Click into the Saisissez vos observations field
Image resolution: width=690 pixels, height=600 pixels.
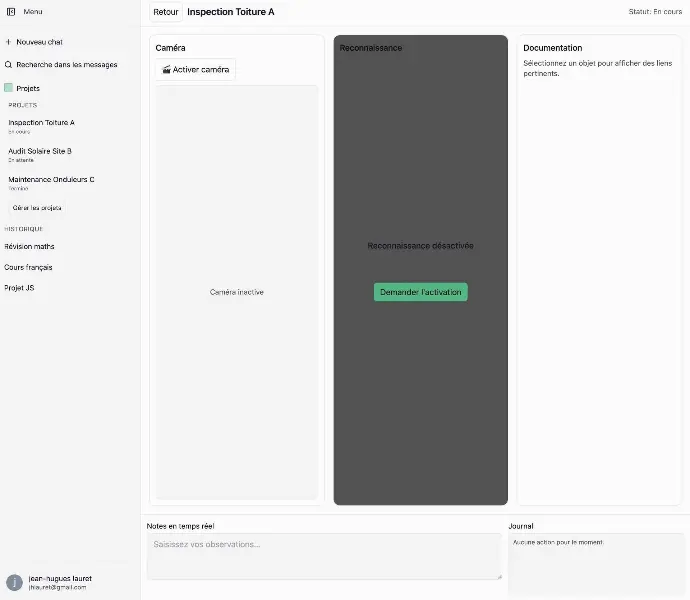click(x=324, y=556)
